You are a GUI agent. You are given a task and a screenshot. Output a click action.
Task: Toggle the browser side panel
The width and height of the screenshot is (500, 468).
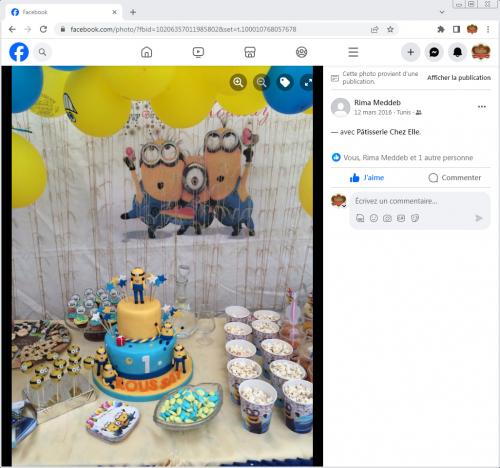(x=456, y=29)
